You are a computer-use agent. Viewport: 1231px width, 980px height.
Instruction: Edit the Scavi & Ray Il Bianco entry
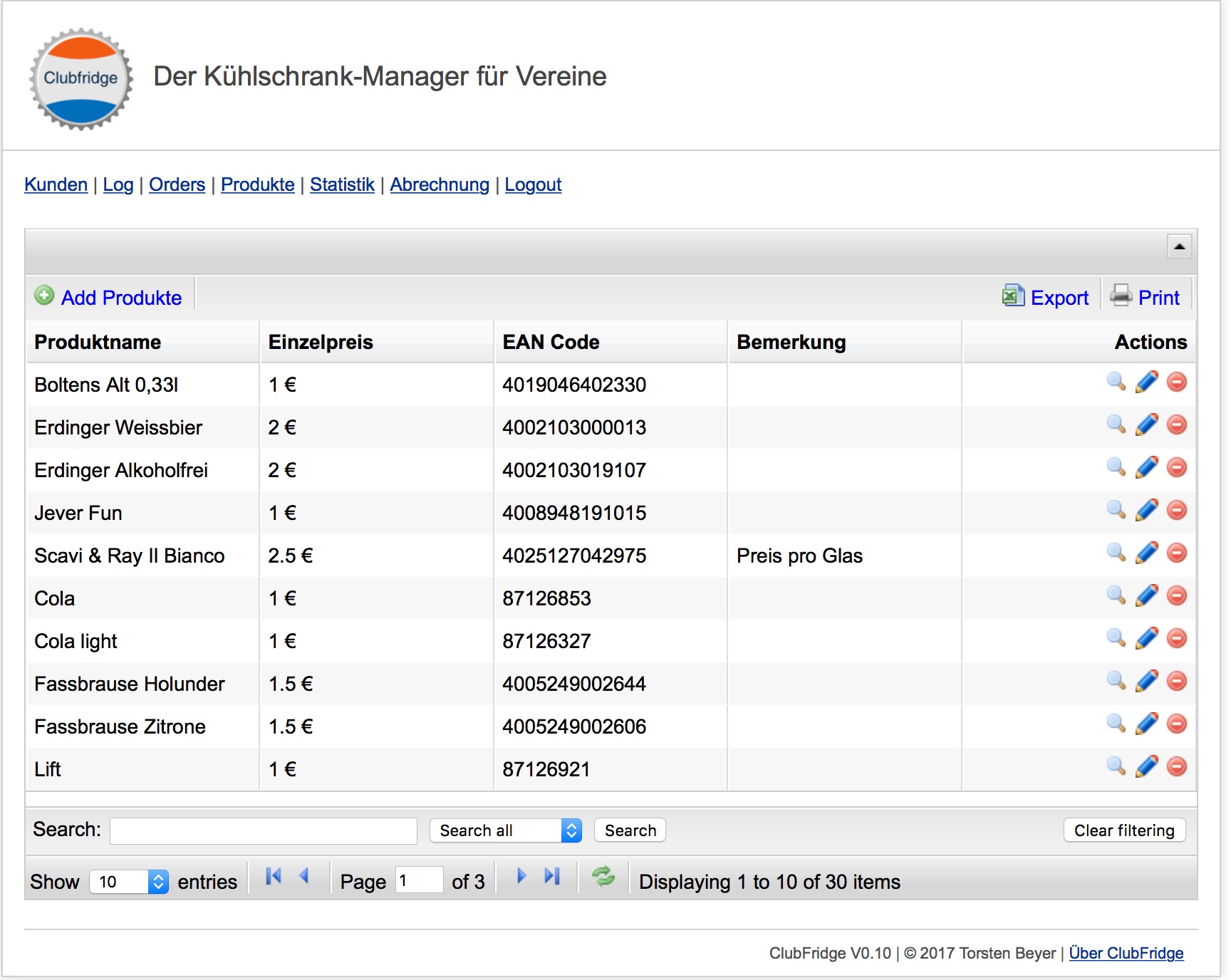click(1146, 553)
